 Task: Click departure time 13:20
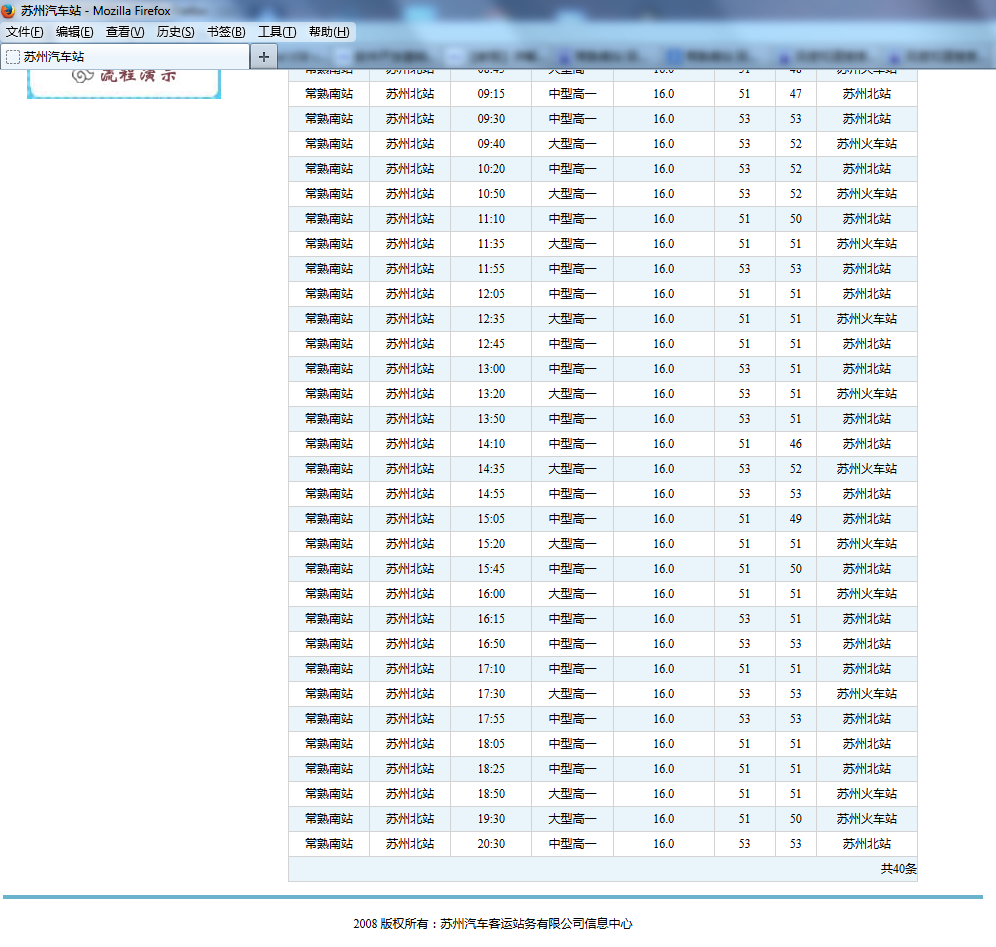[491, 394]
